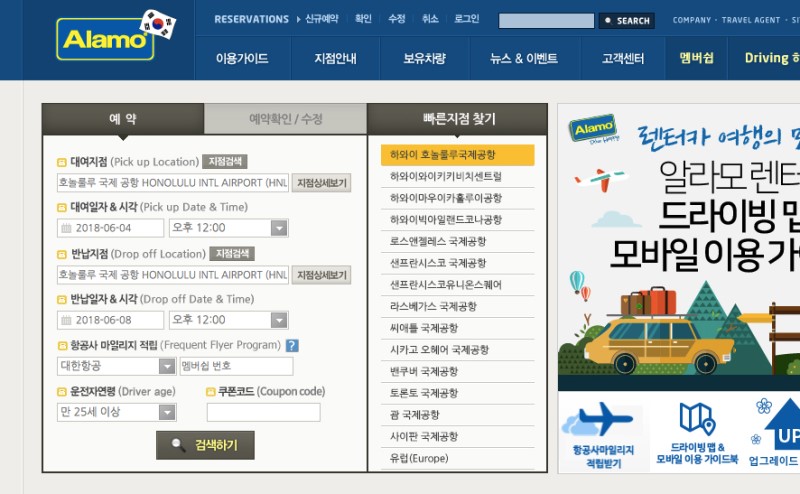
Task: Click the calendar icon in pick up date field
Action: [66, 228]
